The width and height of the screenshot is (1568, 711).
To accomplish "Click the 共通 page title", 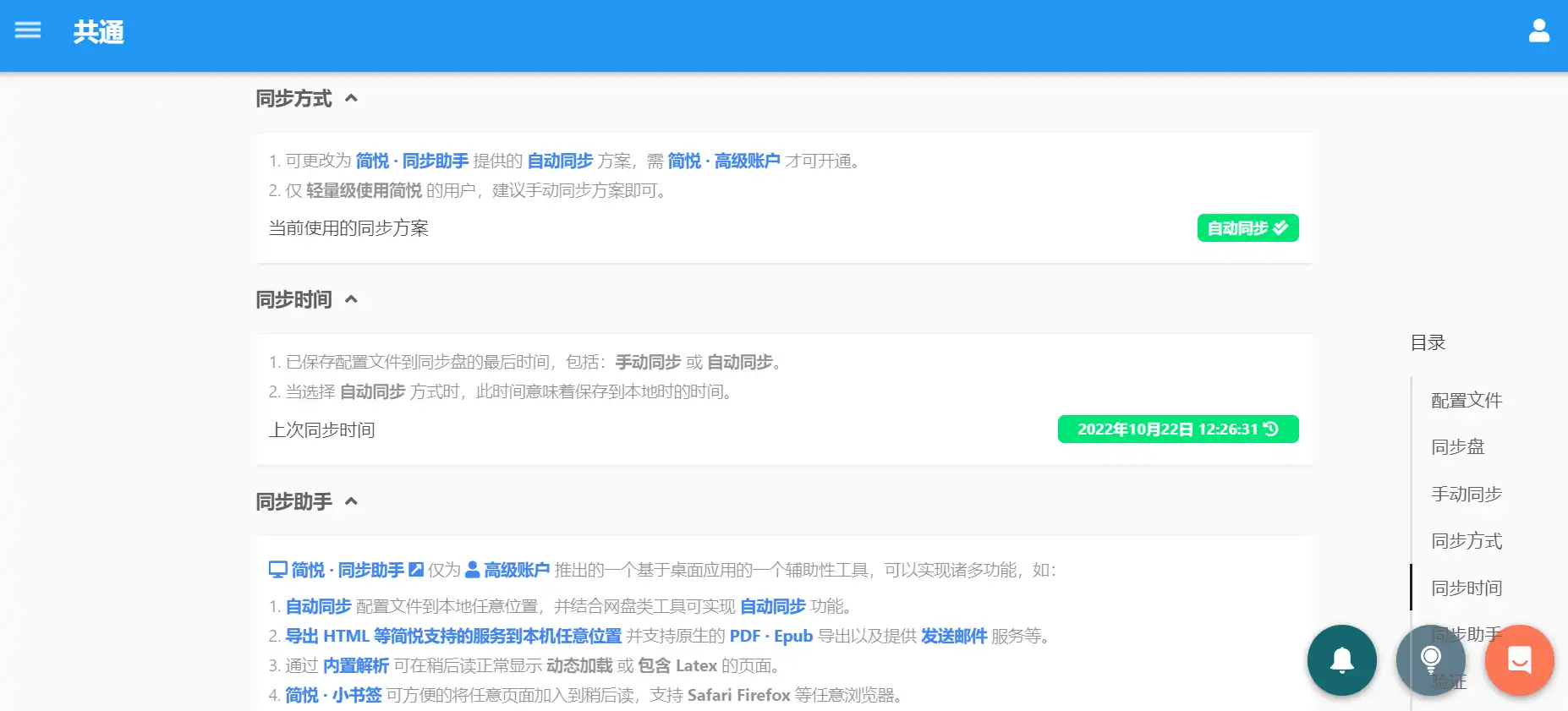I will coord(98,32).
